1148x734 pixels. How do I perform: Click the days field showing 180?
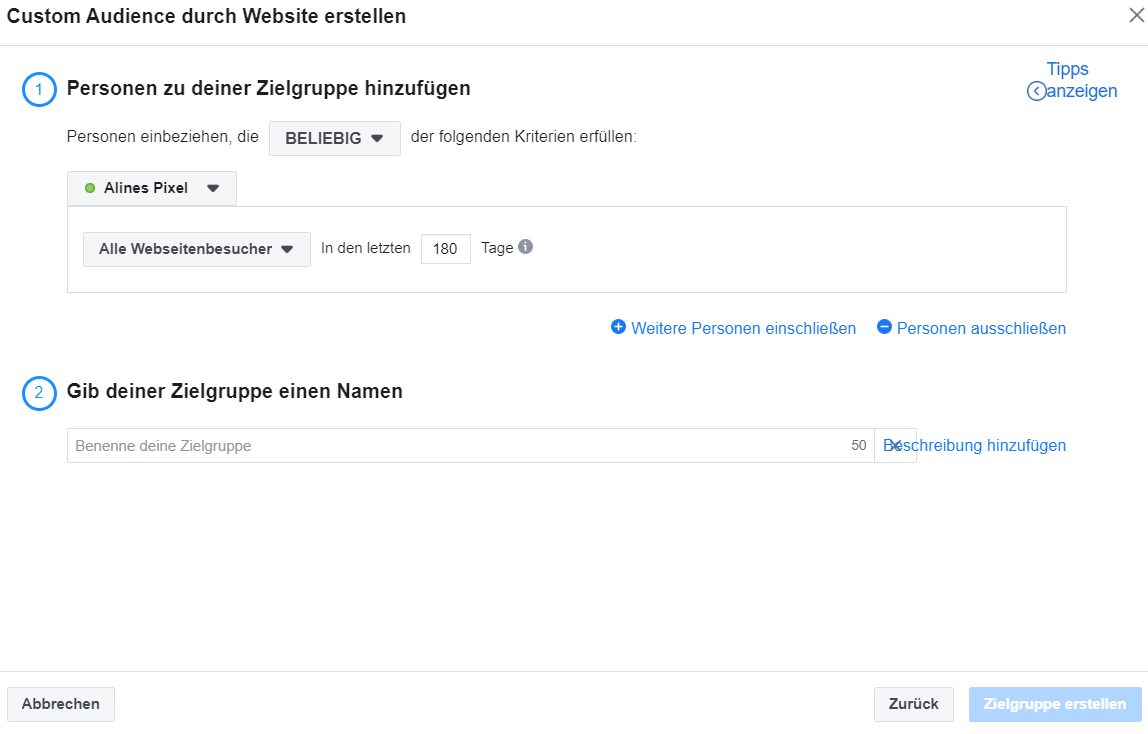[445, 249]
